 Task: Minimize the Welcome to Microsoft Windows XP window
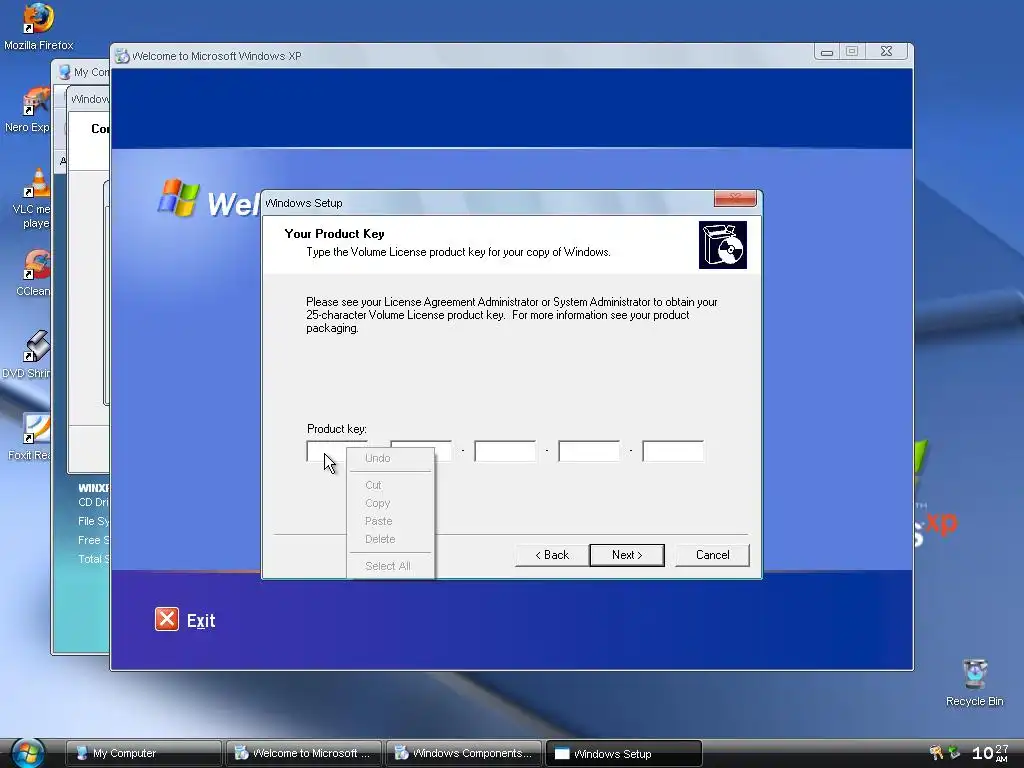coord(827,52)
